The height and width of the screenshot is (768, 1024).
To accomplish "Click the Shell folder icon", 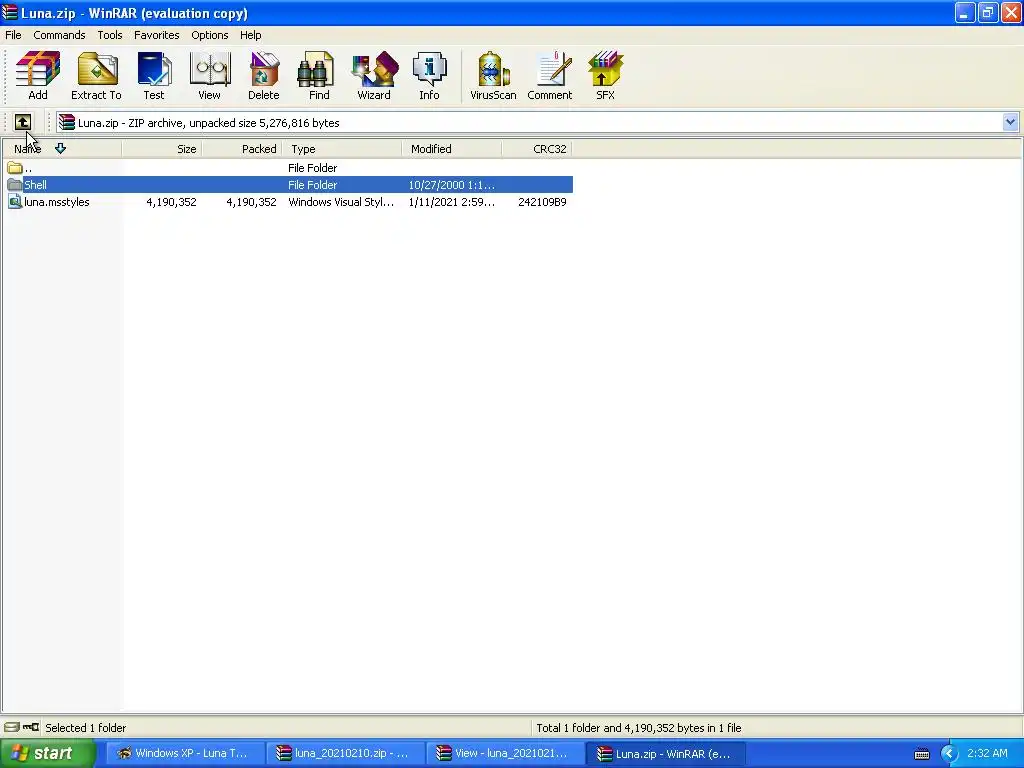I will [15, 185].
